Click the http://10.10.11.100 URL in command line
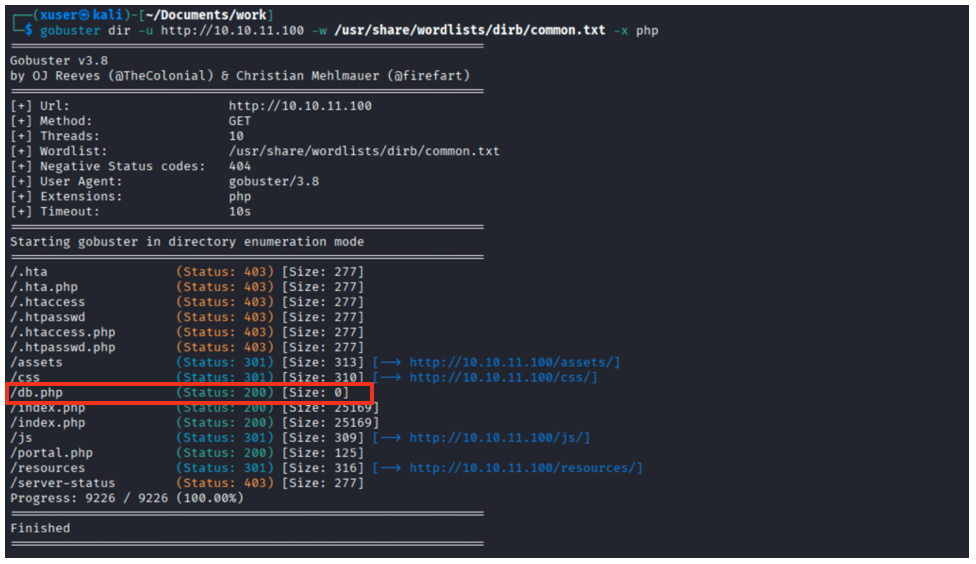The height and width of the screenshot is (564, 976). click(x=232, y=31)
